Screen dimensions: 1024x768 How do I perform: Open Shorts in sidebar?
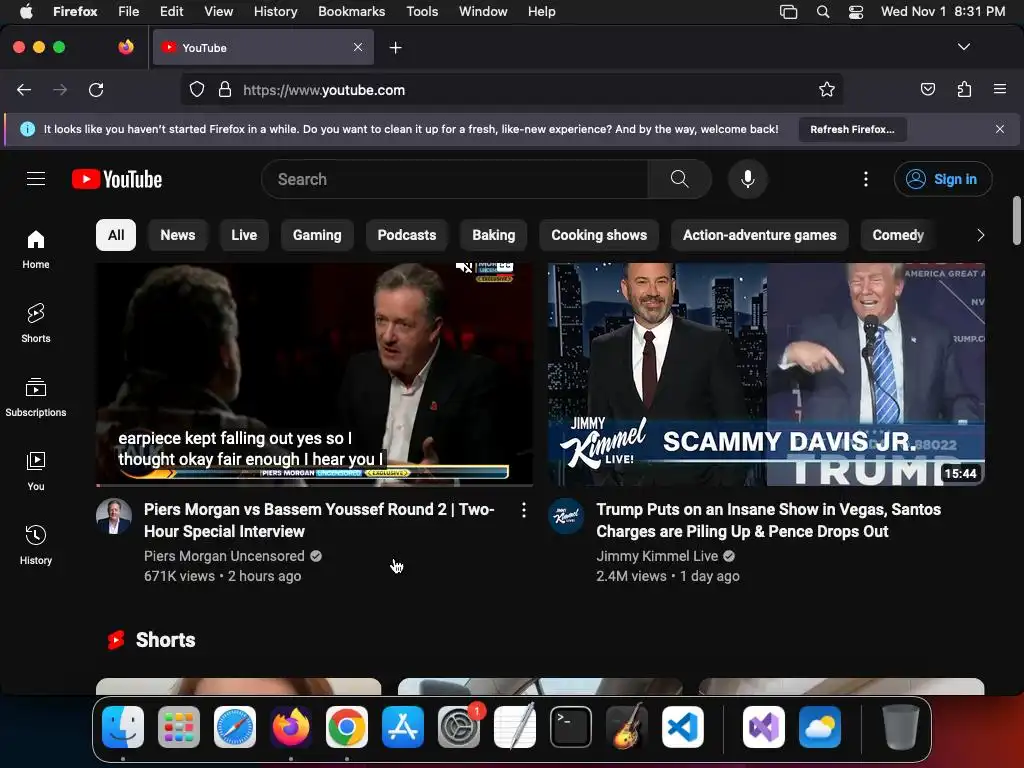[x=36, y=323]
